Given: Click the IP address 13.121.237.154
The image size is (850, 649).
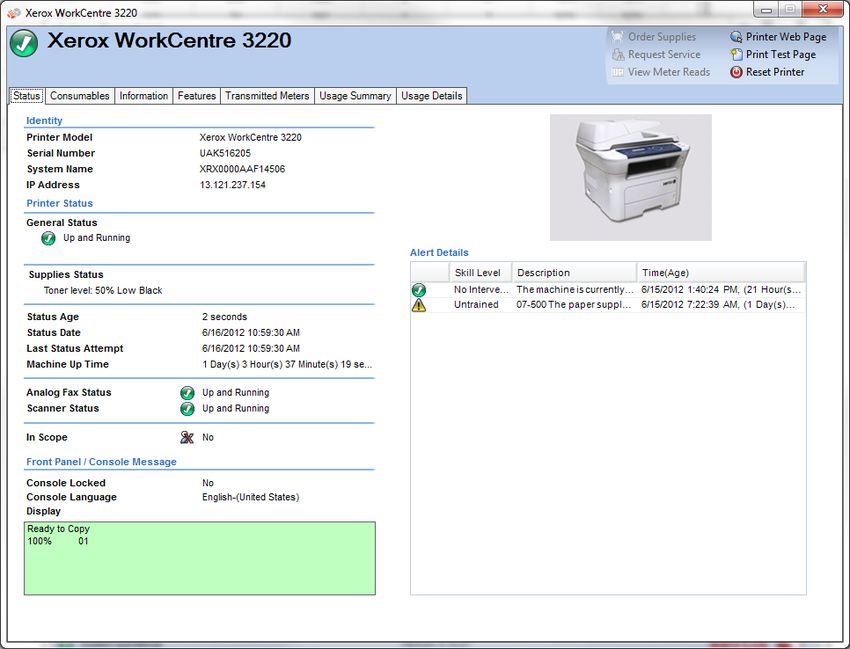Looking at the screenshot, I should (x=233, y=185).
